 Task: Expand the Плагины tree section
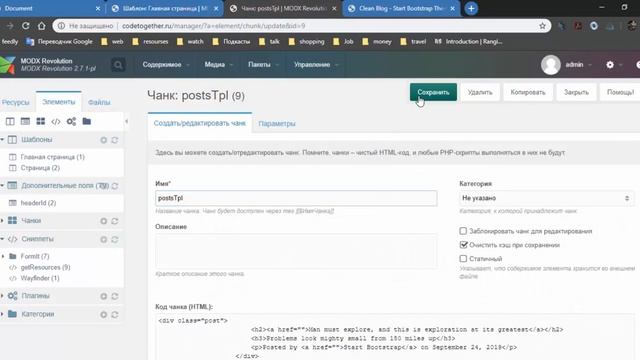(2, 296)
